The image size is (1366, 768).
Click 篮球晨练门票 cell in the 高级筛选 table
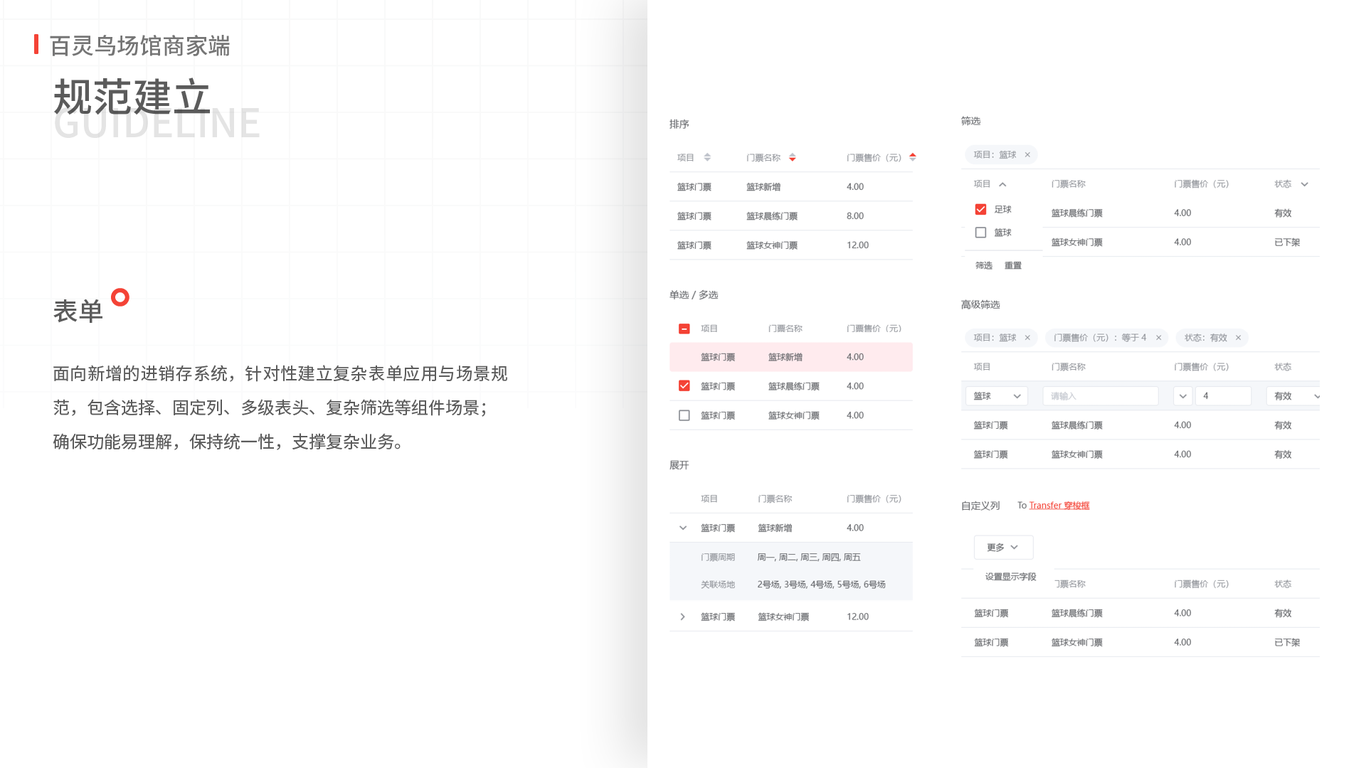point(1077,426)
